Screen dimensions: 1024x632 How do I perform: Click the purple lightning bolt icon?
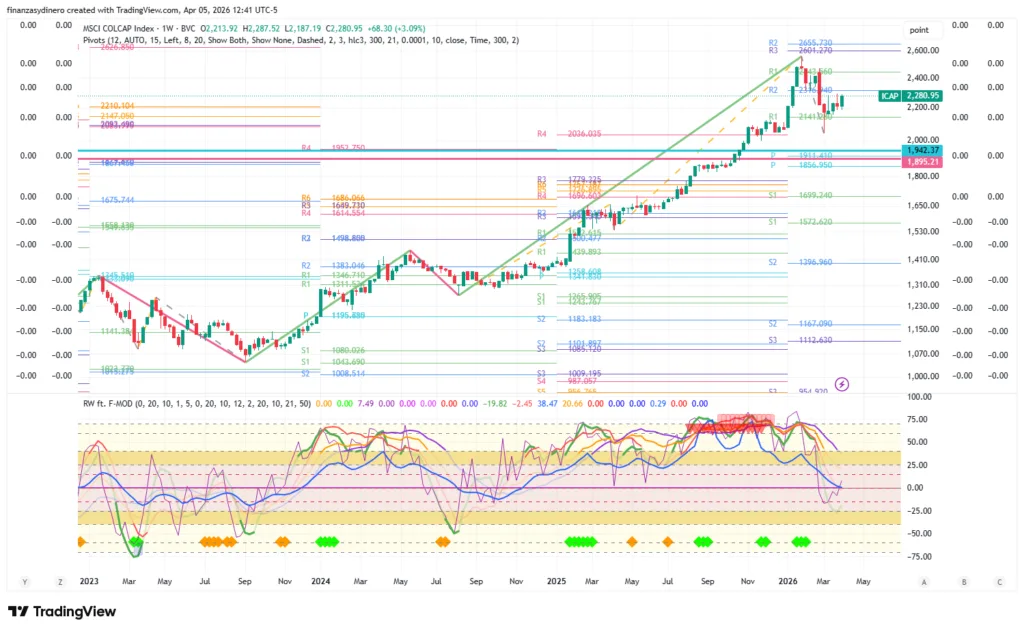coord(842,383)
